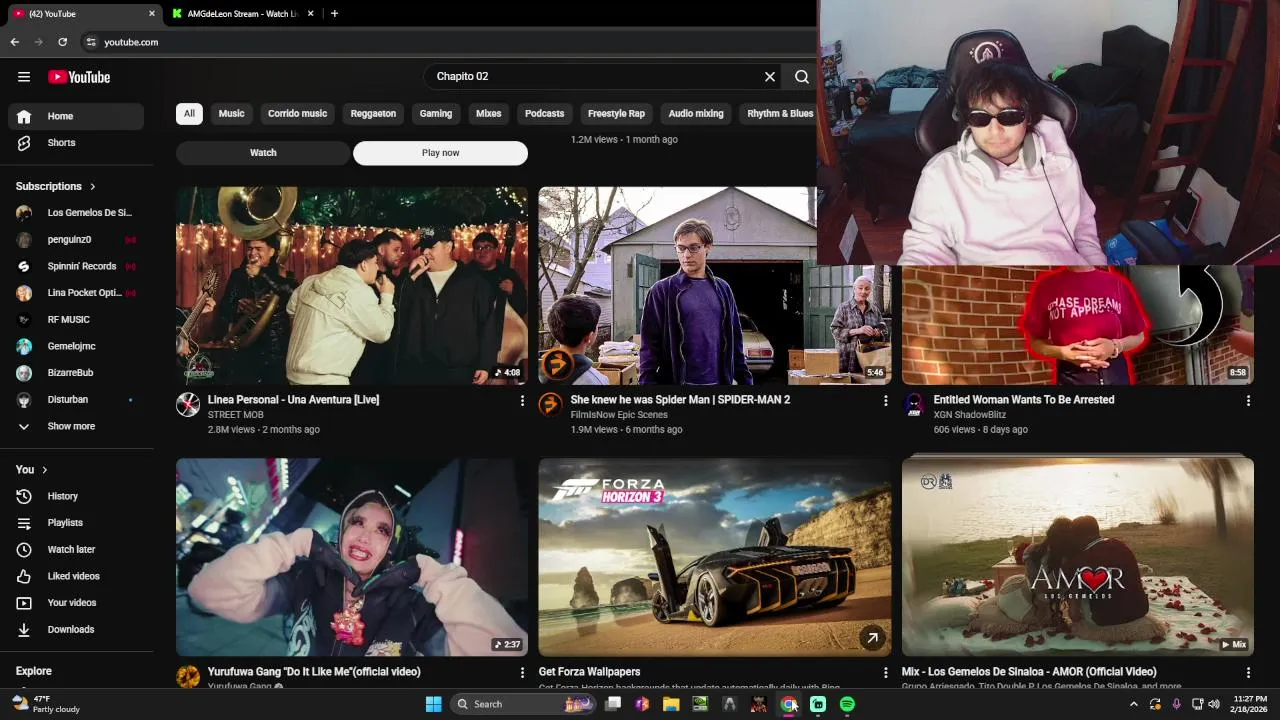1280x720 pixels.
Task: Expand the Subscriptions section chevron
Action: coord(93,186)
